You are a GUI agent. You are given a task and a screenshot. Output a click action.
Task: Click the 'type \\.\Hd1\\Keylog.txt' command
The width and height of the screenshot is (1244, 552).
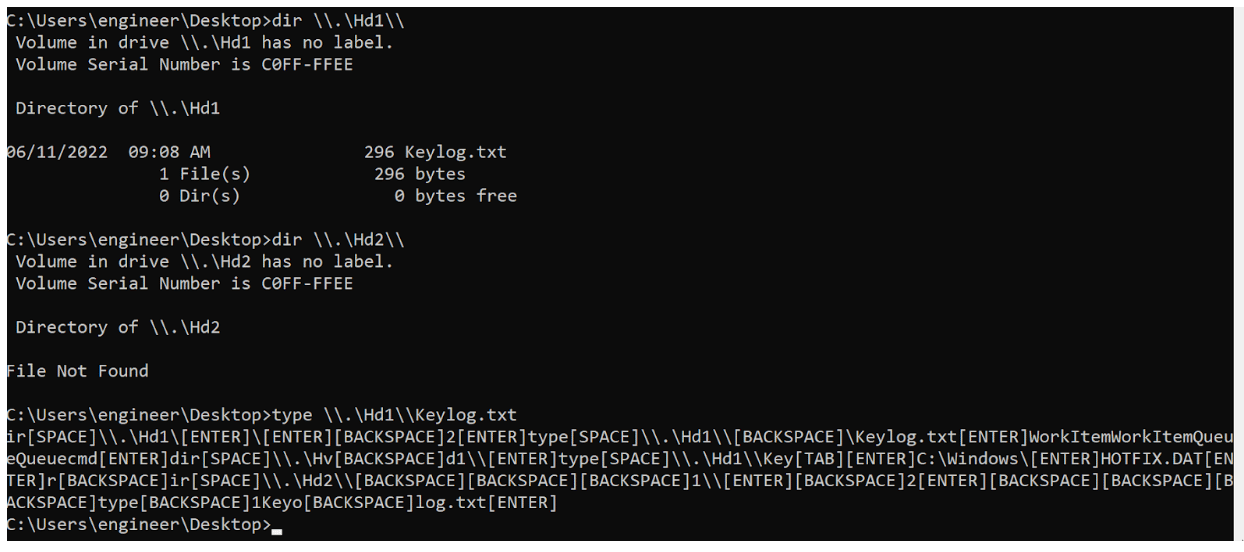(x=394, y=415)
